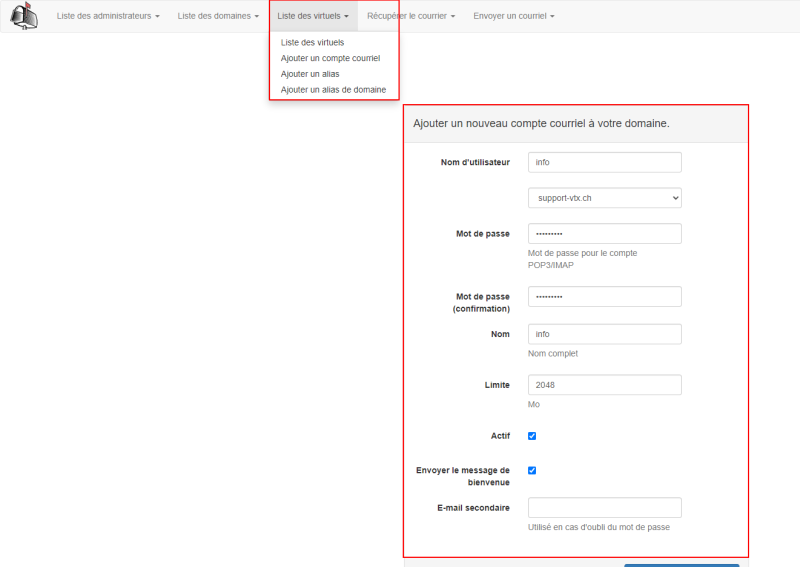Focus the Mot de passe field
Viewport: 800px width, 567px height.
coord(605,234)
